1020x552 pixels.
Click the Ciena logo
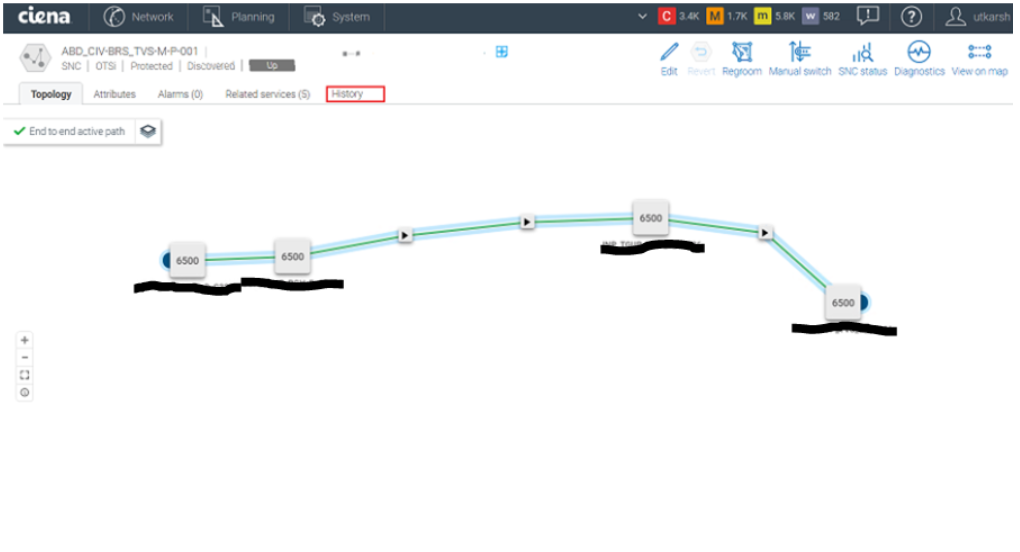click(44, 16)
